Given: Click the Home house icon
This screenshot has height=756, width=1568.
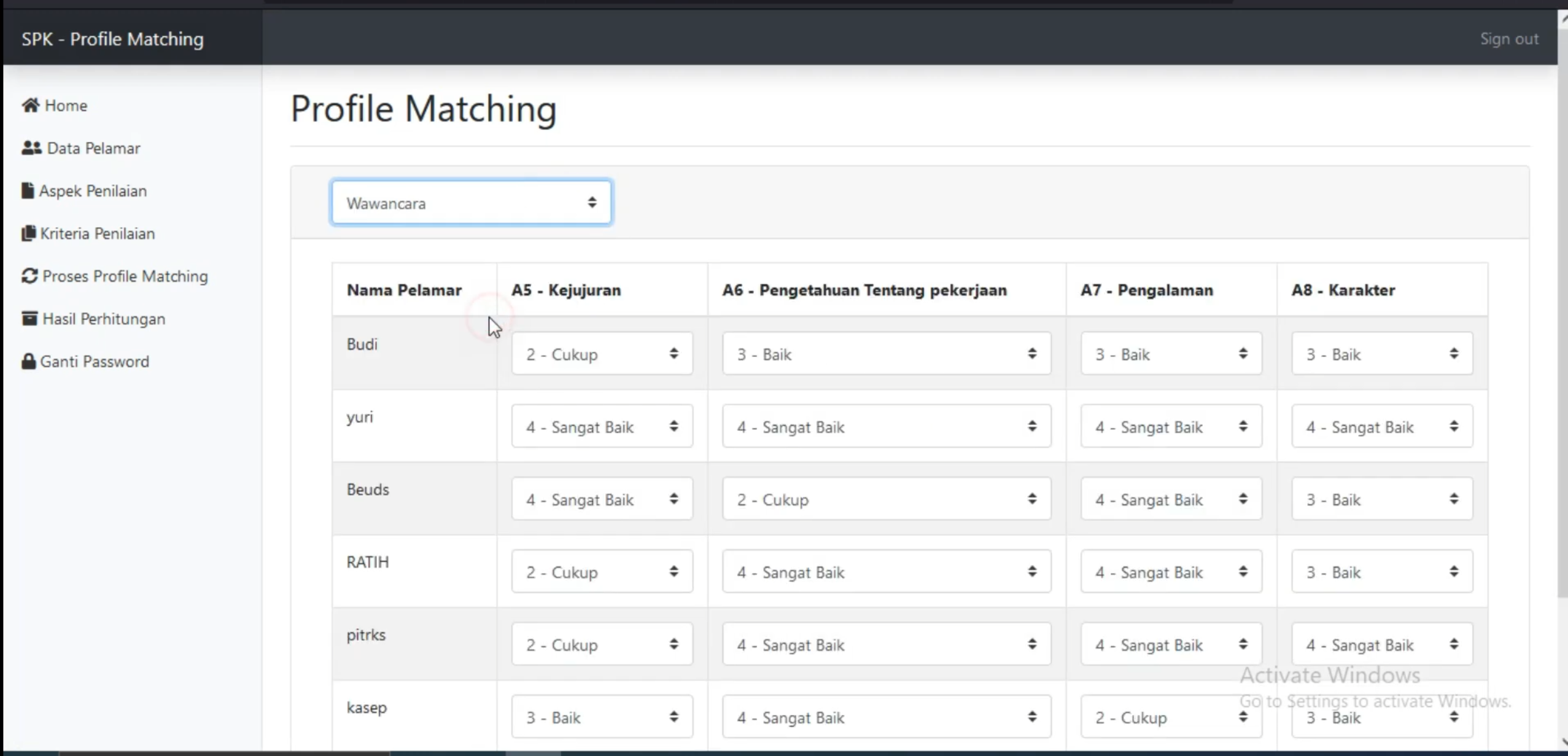Looking at the screenshot, I should [x=31, y=105].
